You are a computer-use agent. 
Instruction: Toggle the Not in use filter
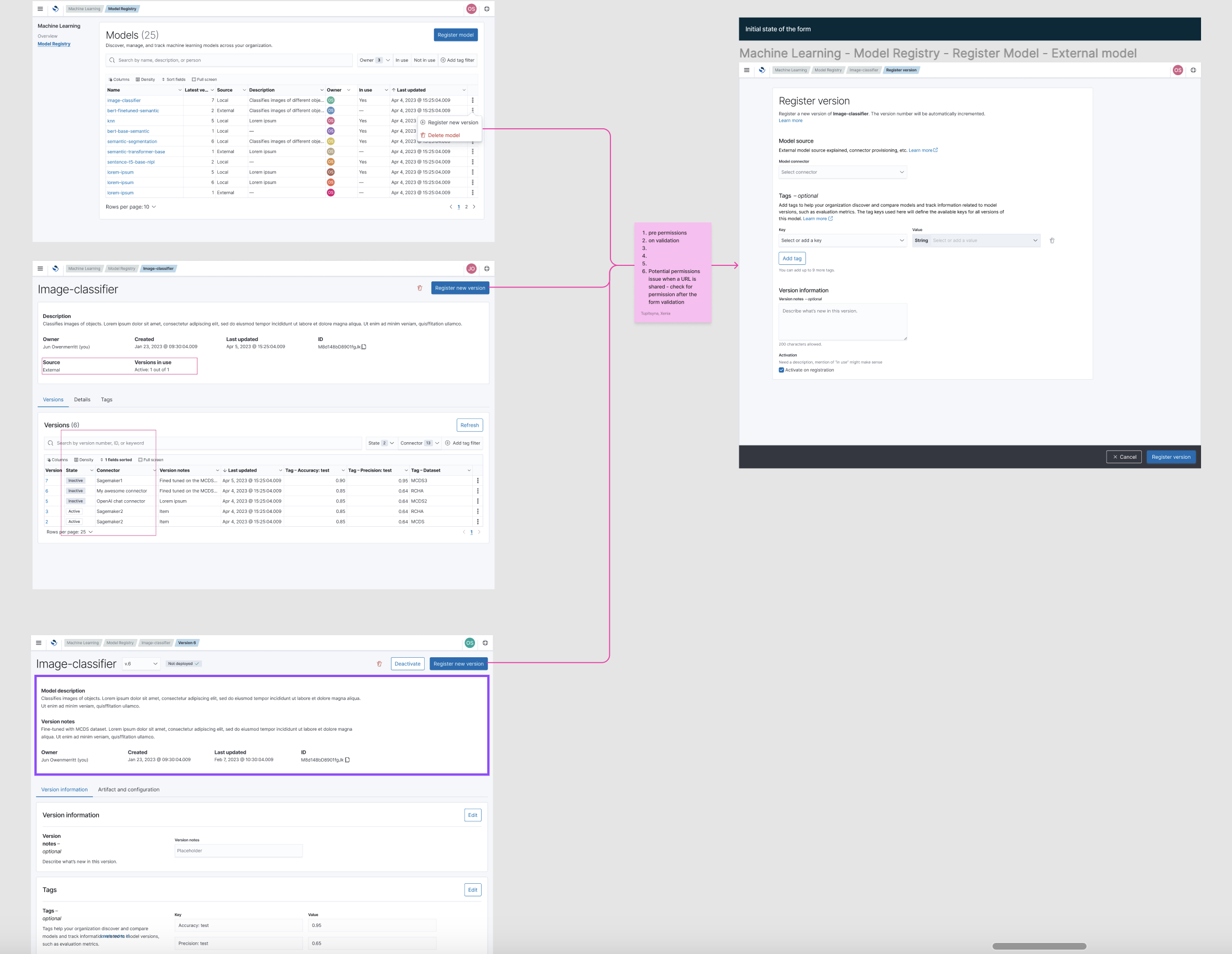pos(424,60)
